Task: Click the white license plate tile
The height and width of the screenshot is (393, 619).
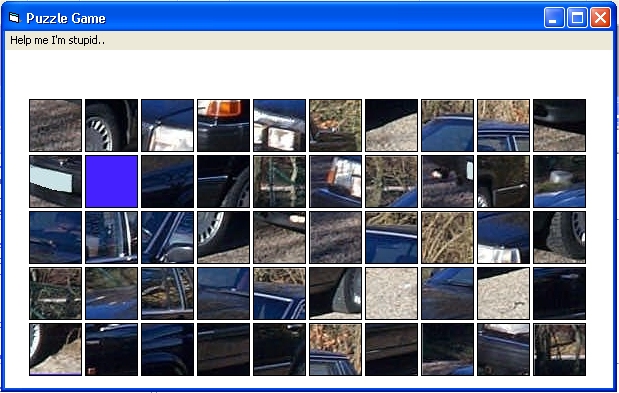Action: 56,182
